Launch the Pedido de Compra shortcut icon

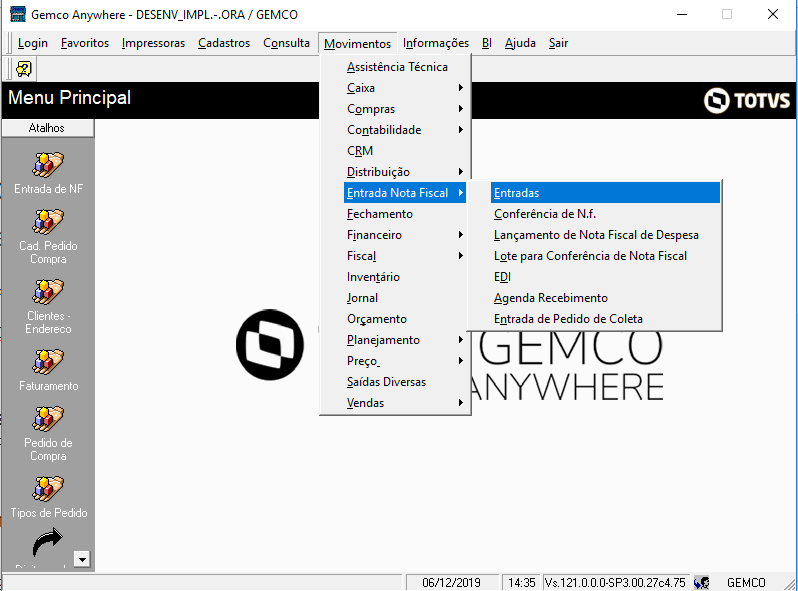(48, 419)
